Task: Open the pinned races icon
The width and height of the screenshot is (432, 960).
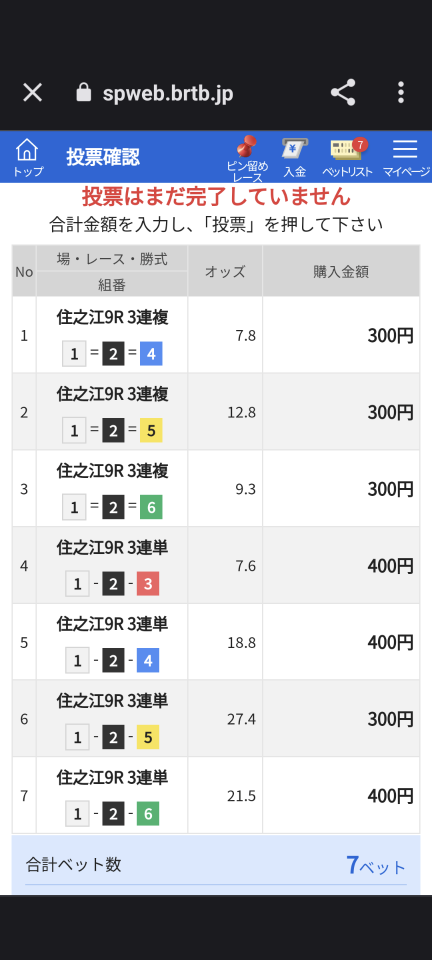Action: (x=247, y=159)
